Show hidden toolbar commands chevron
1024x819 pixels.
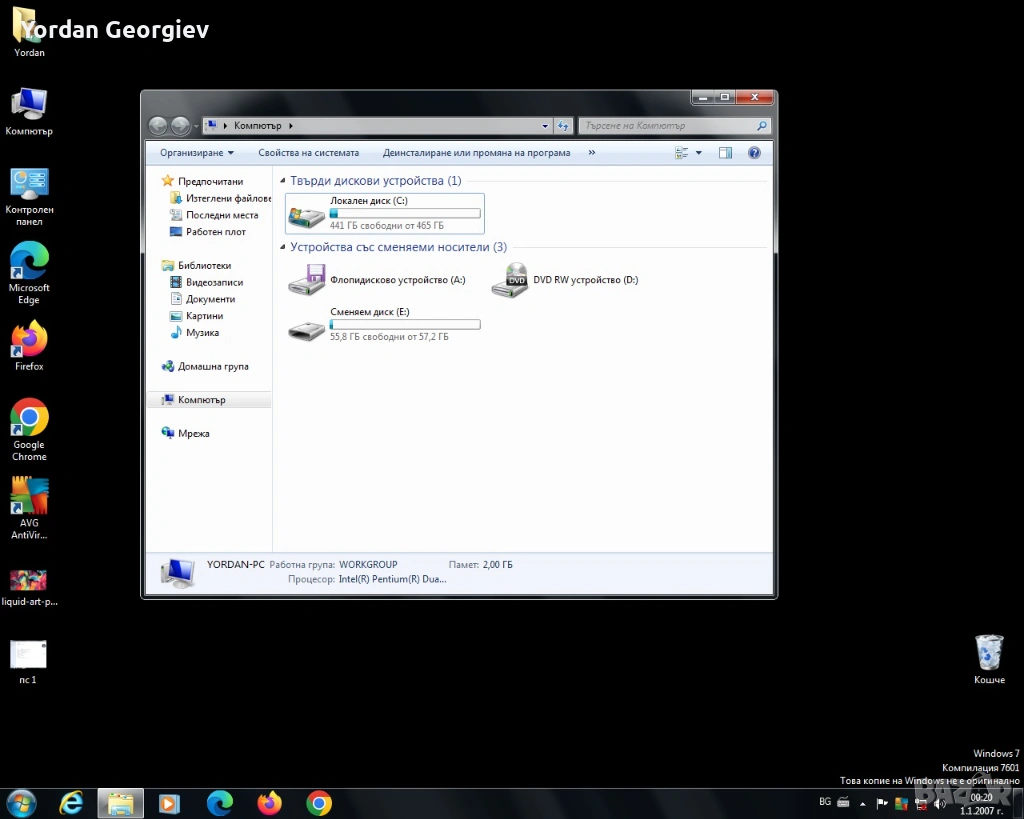coord(591,153)
